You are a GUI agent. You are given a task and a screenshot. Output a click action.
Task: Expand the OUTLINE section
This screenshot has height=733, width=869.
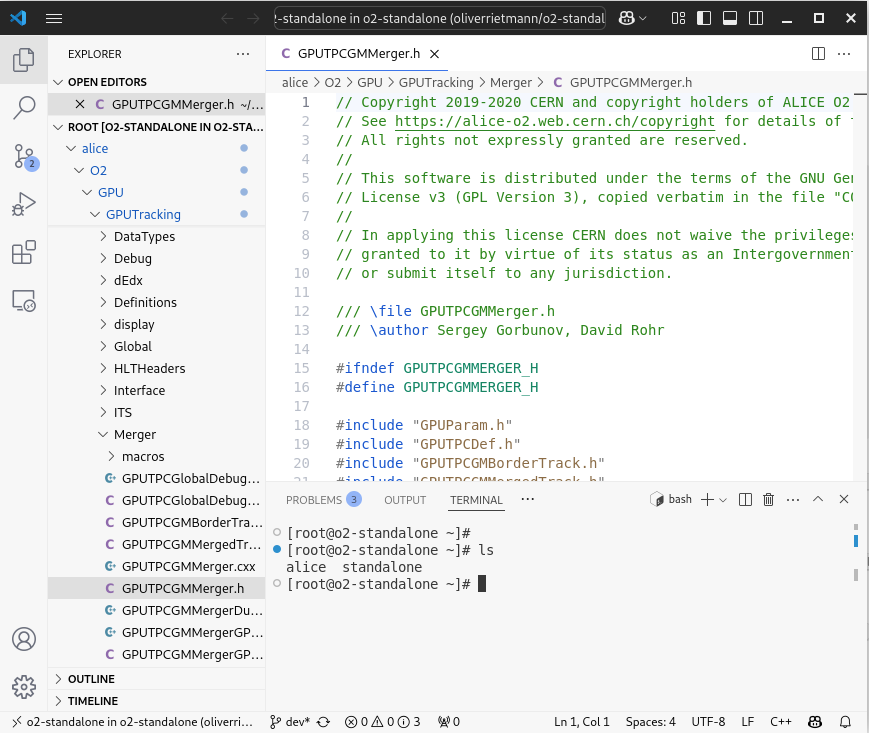click(x=91, y=679)
